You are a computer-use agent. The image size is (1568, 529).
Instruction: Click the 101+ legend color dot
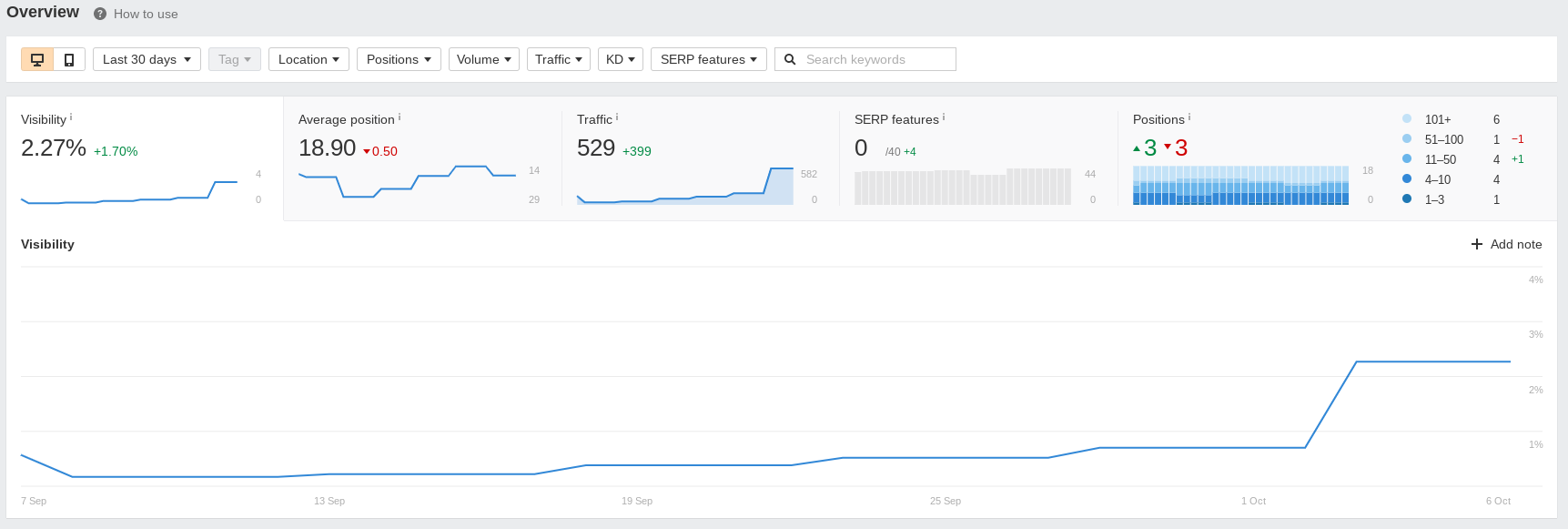tap(1407, 118)
